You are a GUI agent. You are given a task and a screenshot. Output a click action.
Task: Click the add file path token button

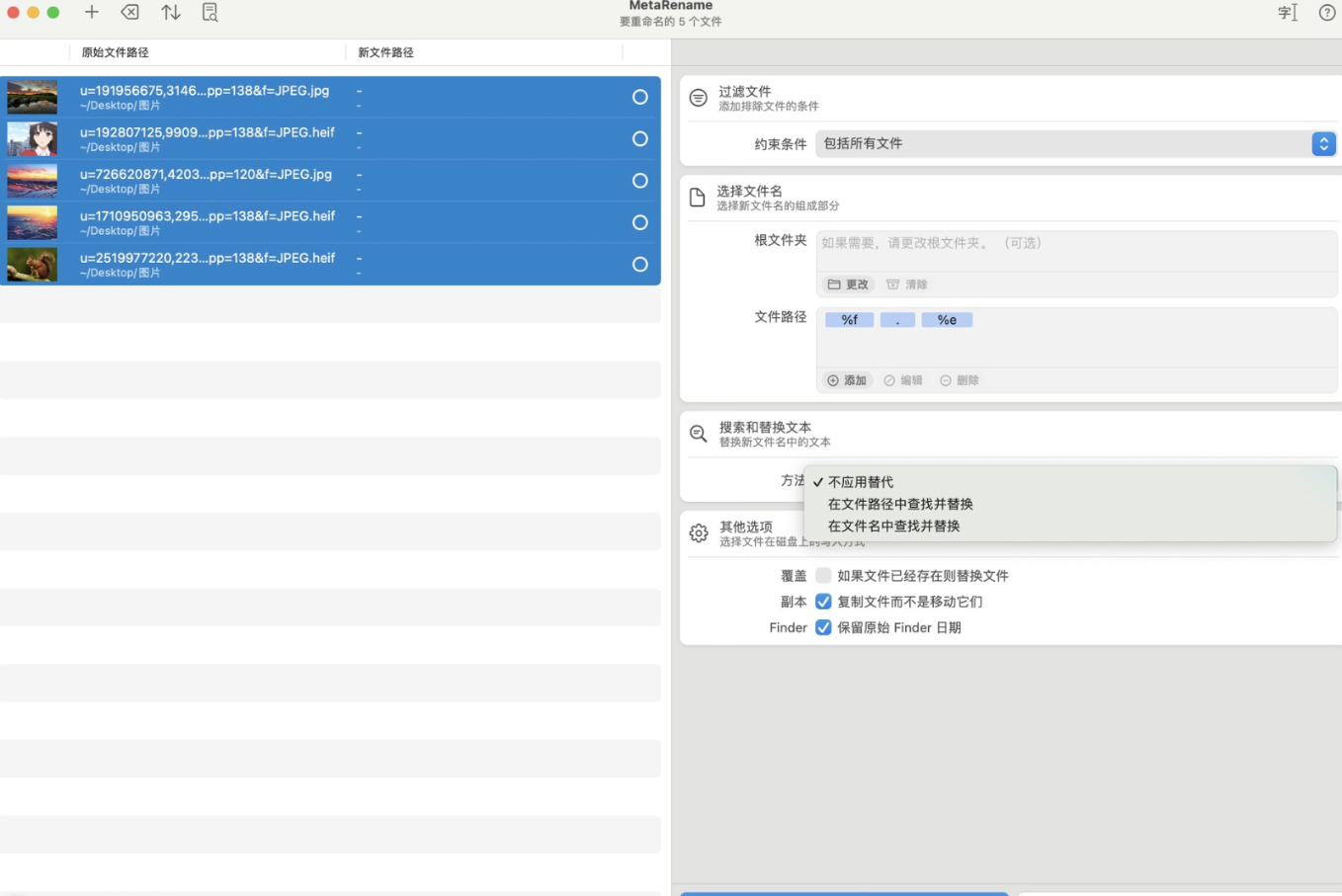coord(847,380)
